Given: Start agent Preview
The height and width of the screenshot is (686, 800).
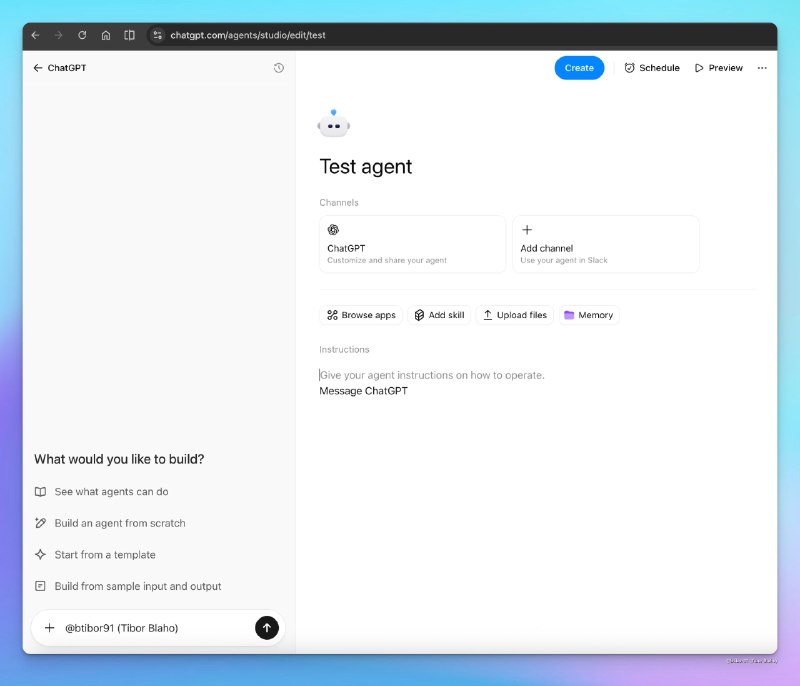Looking at the screenshot, I should pos(719,68).
